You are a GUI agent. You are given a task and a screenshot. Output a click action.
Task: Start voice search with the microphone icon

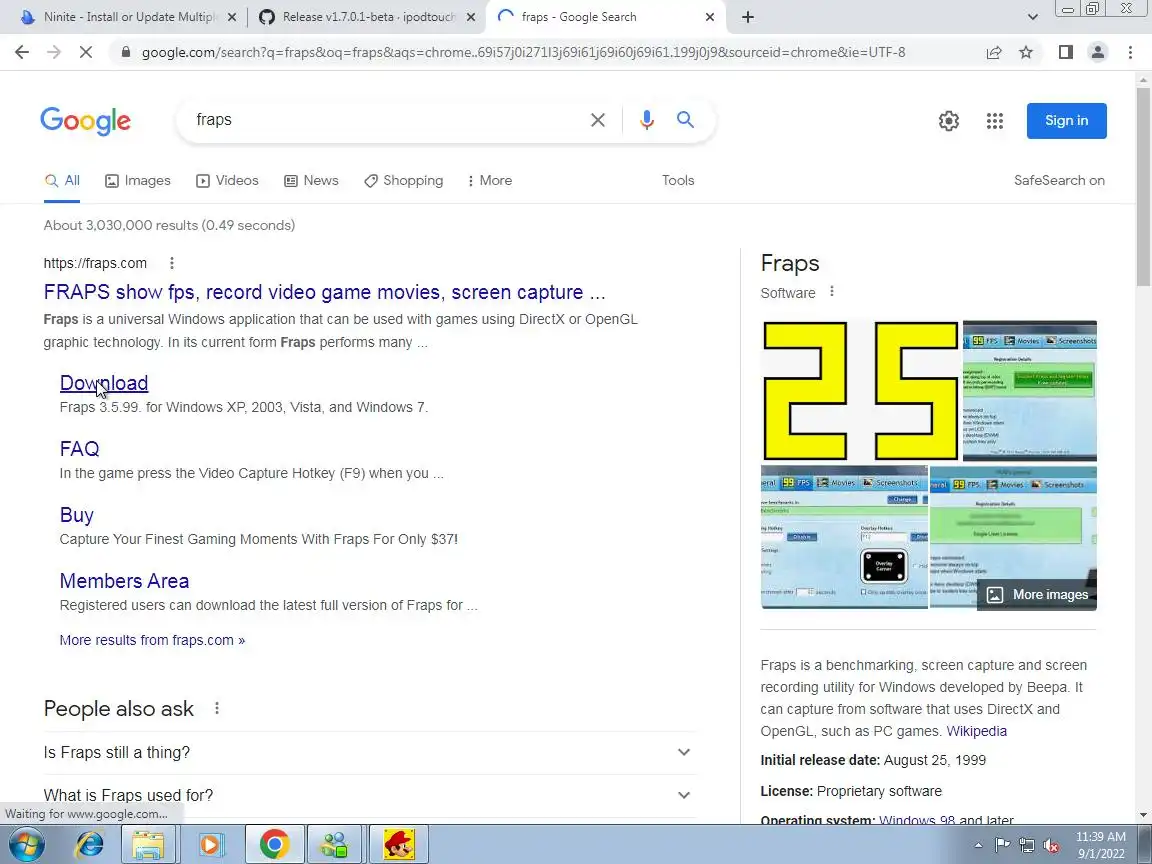tap(647, 120)
